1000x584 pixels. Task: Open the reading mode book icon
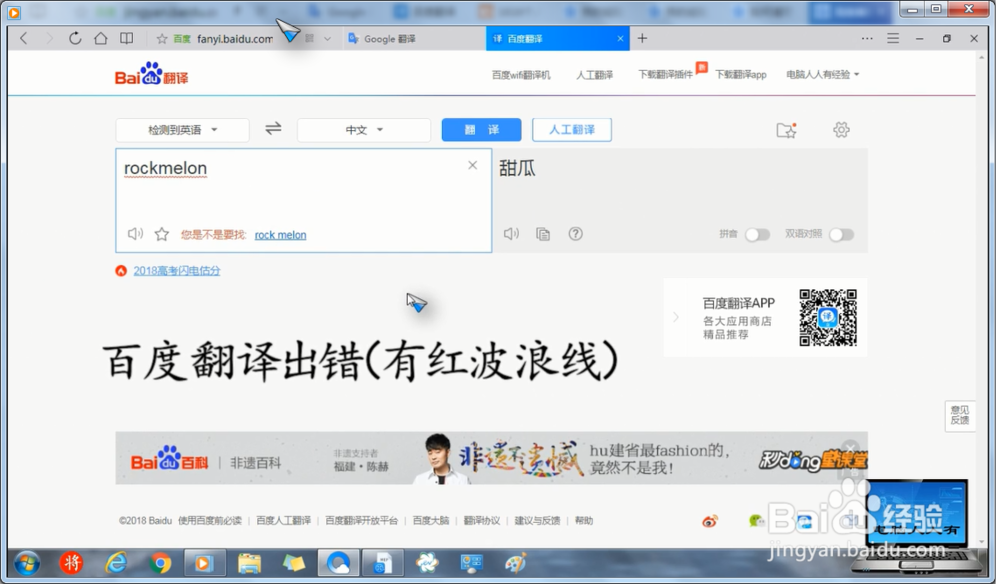(x=127, y=38)
